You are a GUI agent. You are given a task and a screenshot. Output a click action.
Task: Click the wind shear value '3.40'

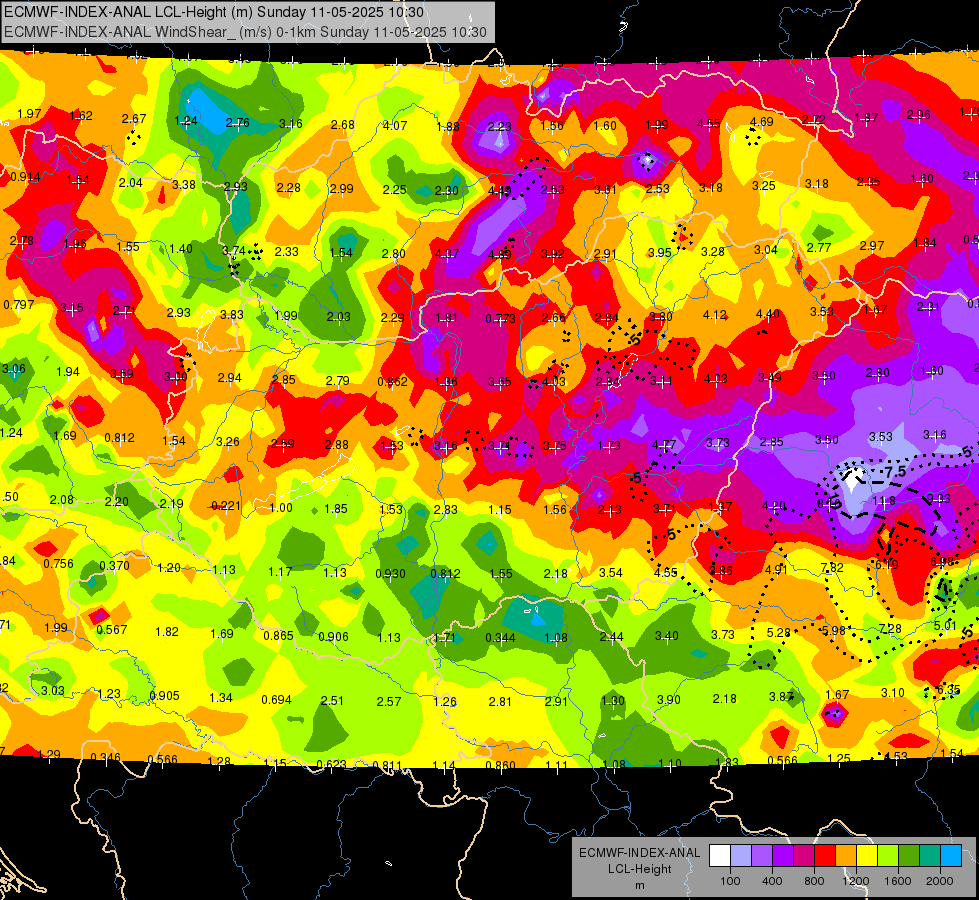(666, 635)
